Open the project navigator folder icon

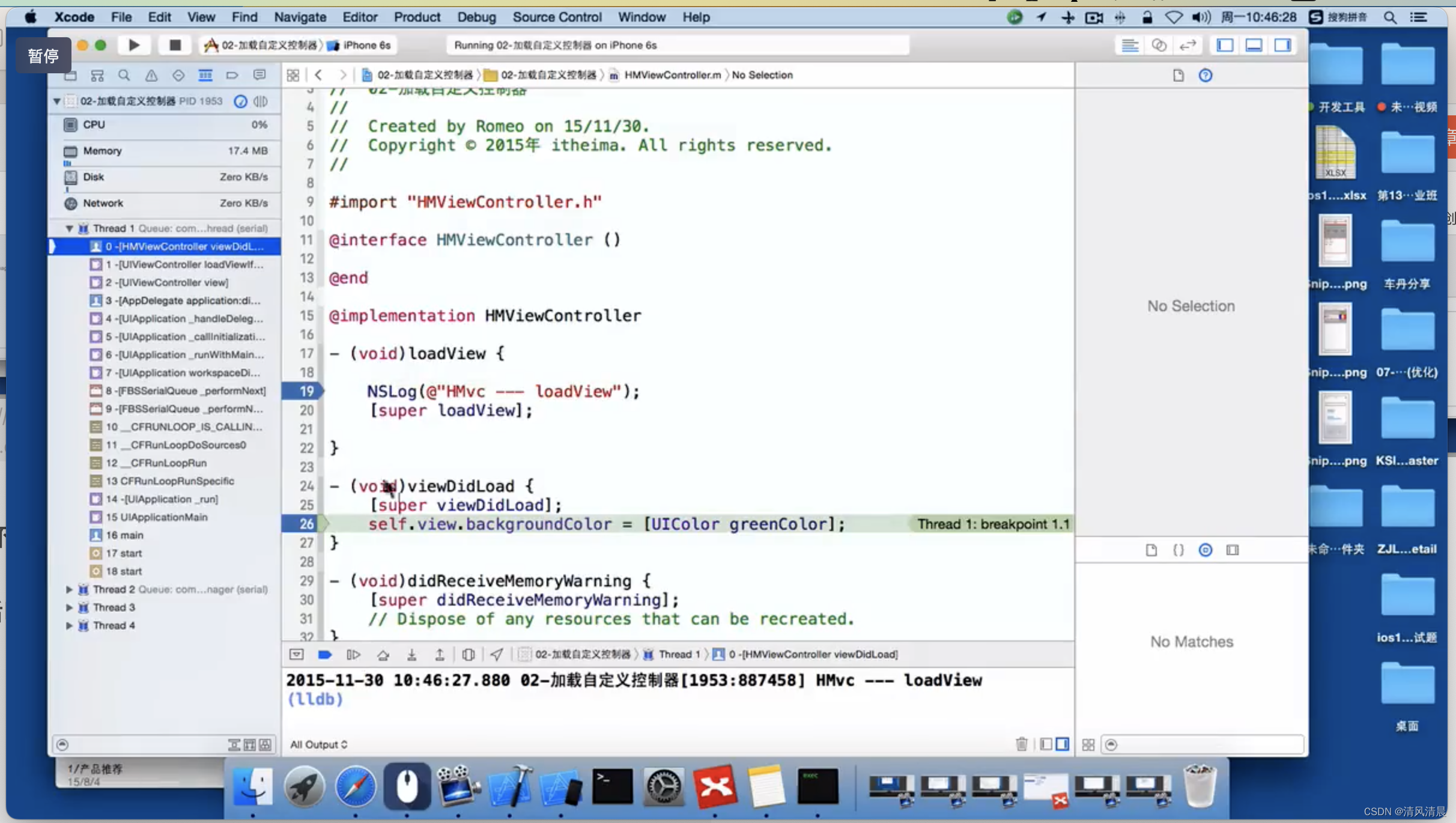tap(70, 75)
